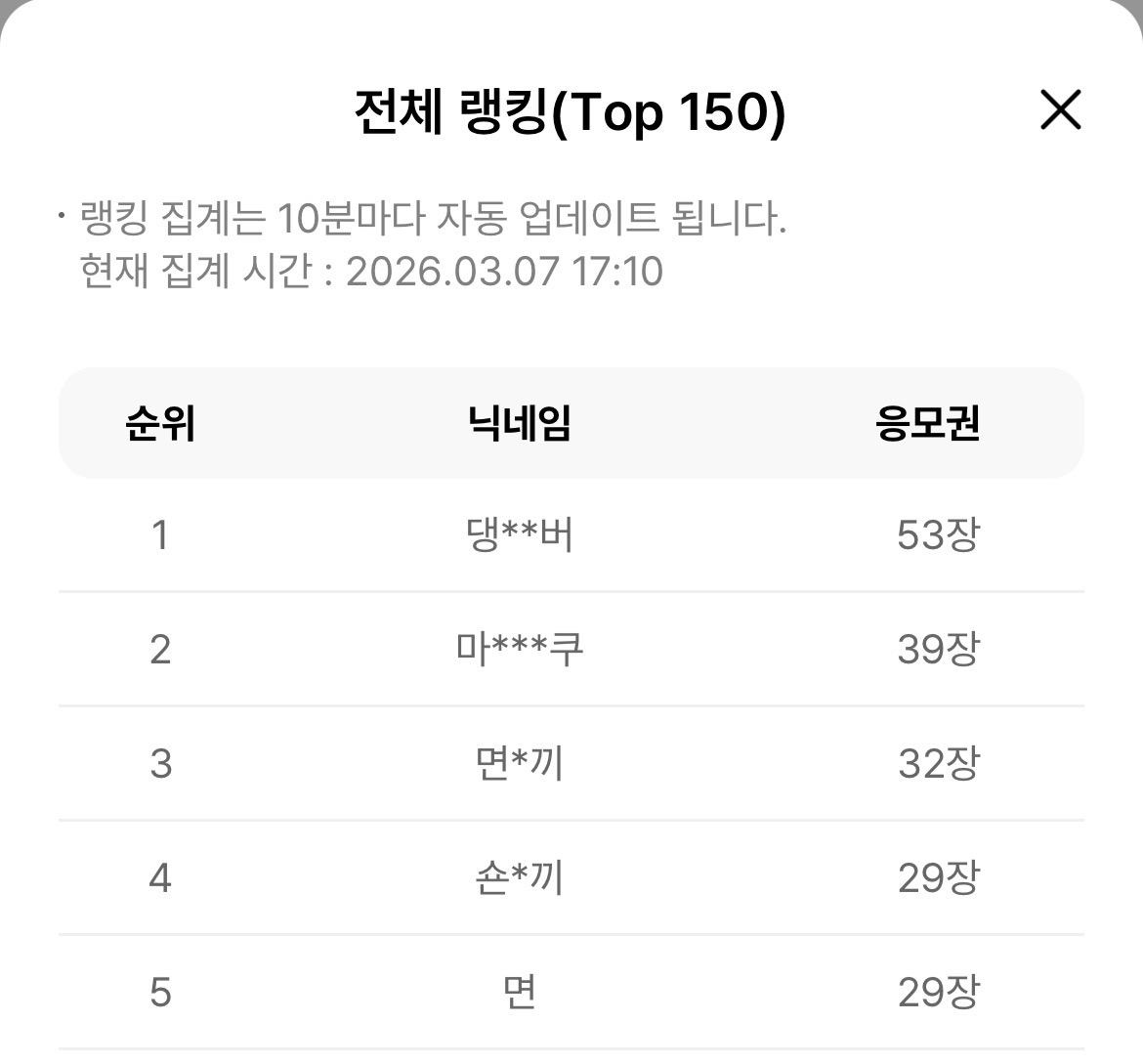Select rank 5 nickname 면
The width and height of the screenshot is (1143, 1064).
point(519,992)
